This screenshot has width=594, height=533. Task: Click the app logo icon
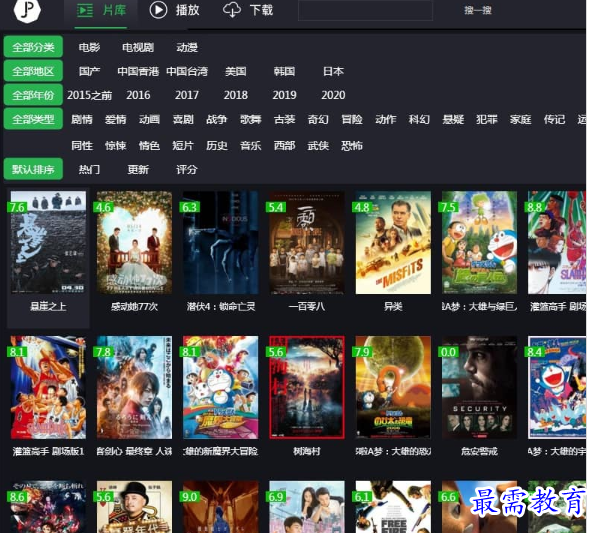pos(27,10)
